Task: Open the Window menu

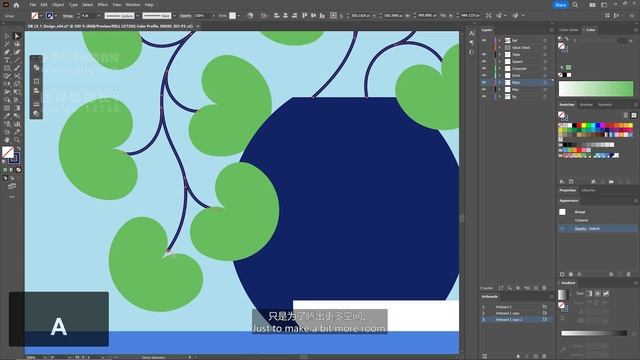Action: [x=133, y=5]
